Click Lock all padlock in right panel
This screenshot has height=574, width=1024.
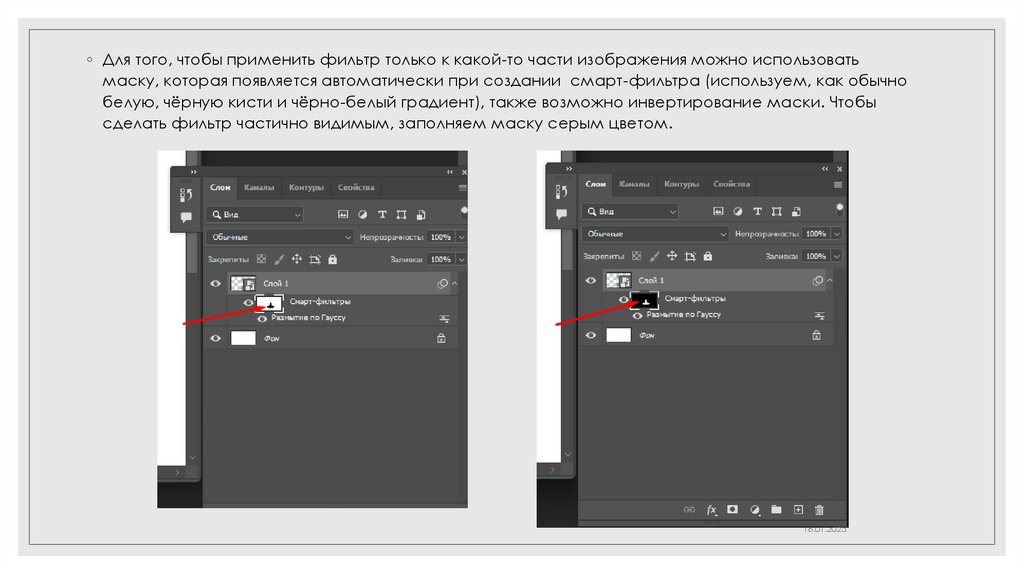point(708,256)
